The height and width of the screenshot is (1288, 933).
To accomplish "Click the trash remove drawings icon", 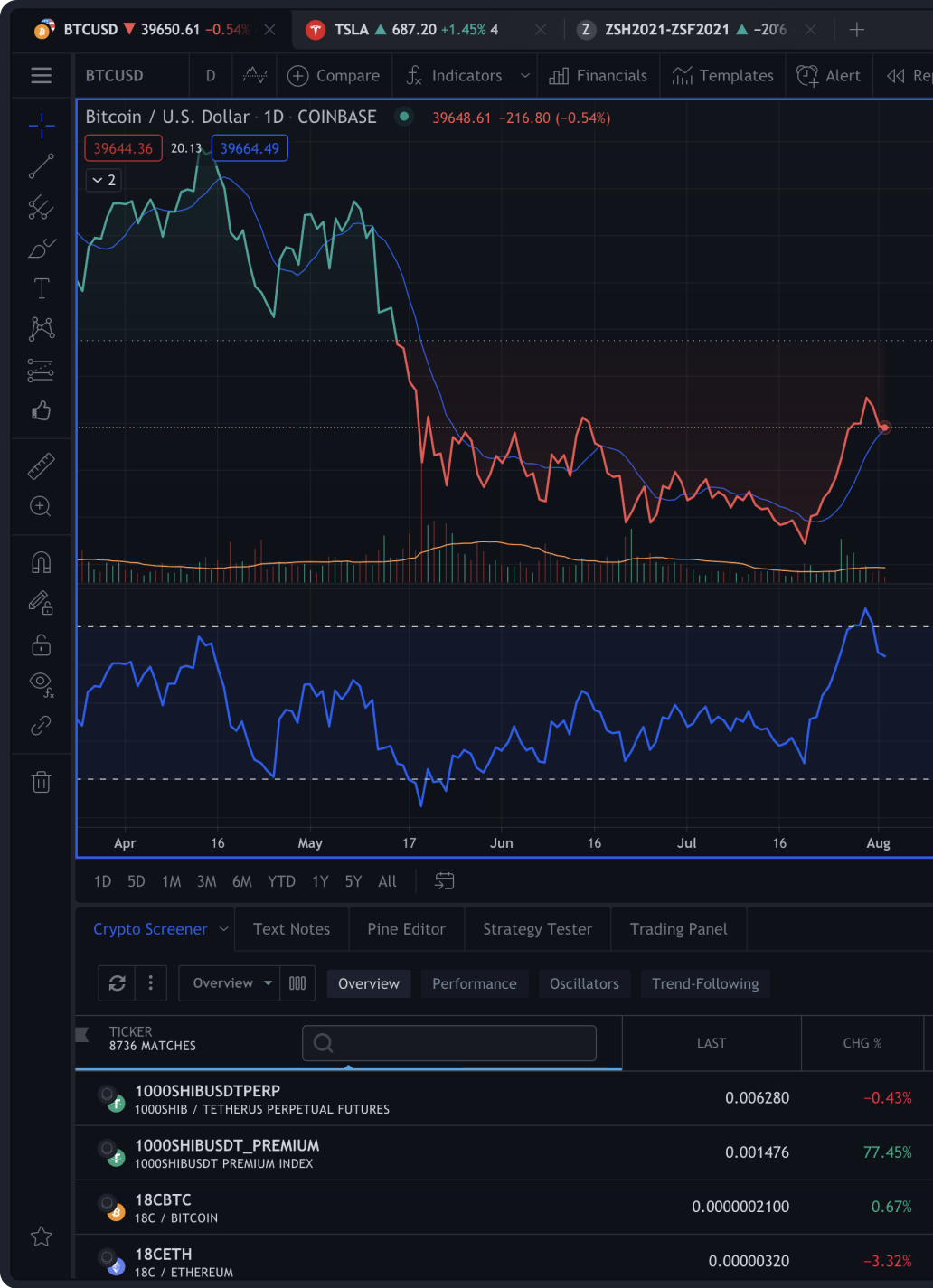I will pyautogui.click(x=41, y=782).
